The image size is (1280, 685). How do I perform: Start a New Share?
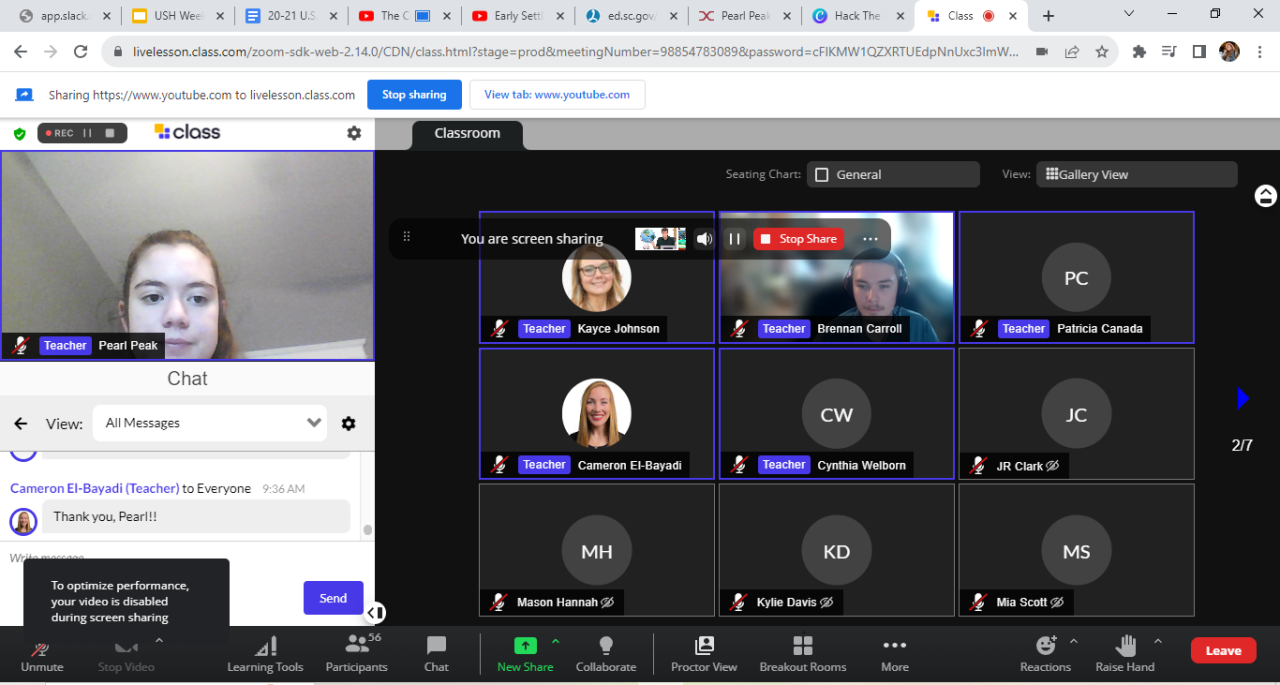coord(525,655)
